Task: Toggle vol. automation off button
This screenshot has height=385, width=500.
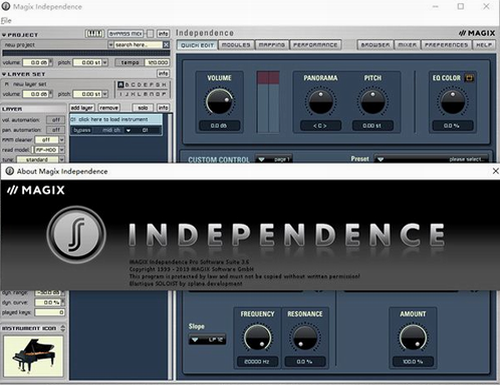Action: [56, 120]
